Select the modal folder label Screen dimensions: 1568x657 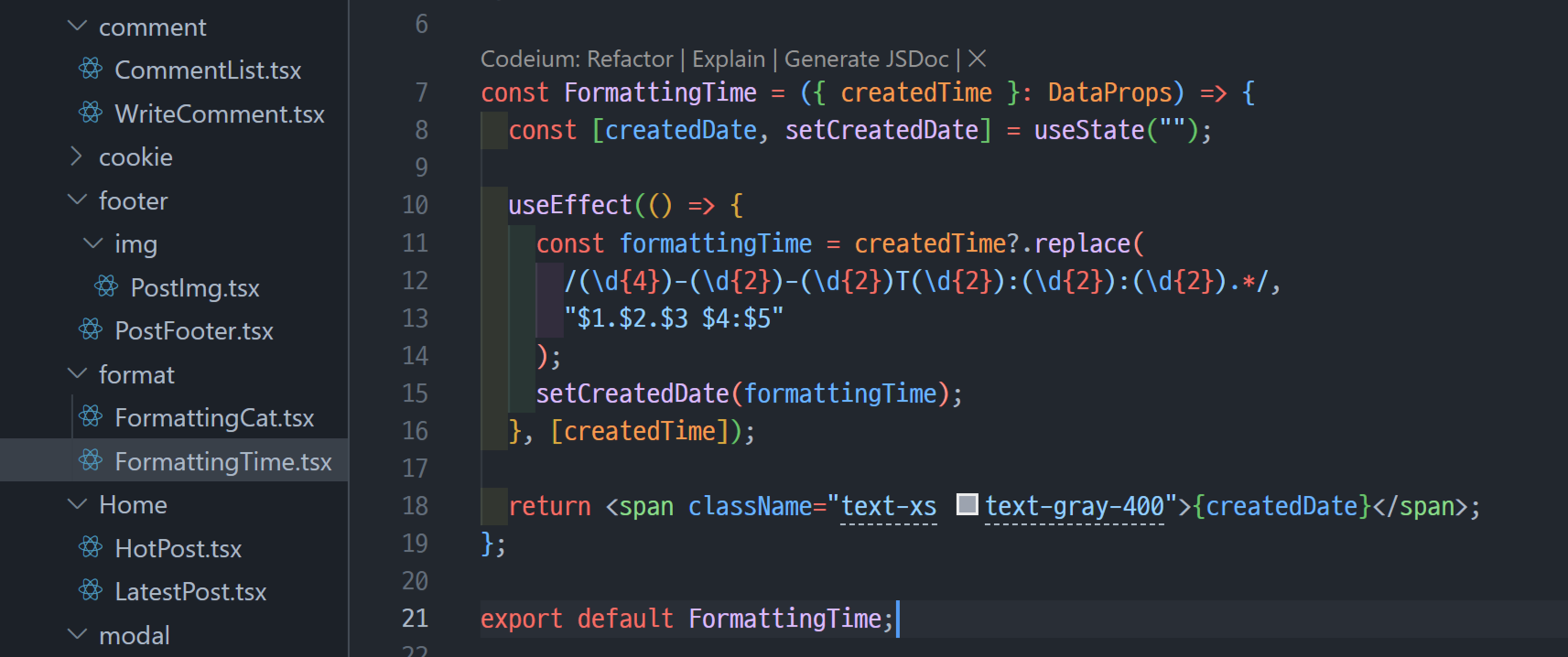[135, 634]
